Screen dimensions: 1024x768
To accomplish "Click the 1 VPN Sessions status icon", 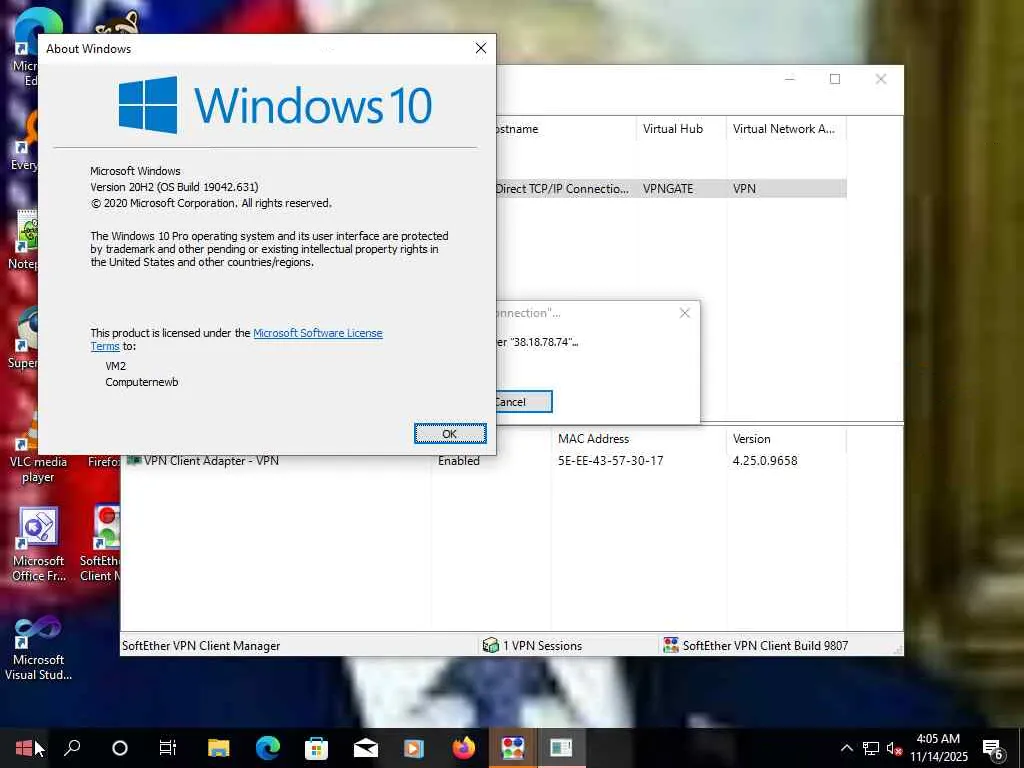I will click(490, 645).
